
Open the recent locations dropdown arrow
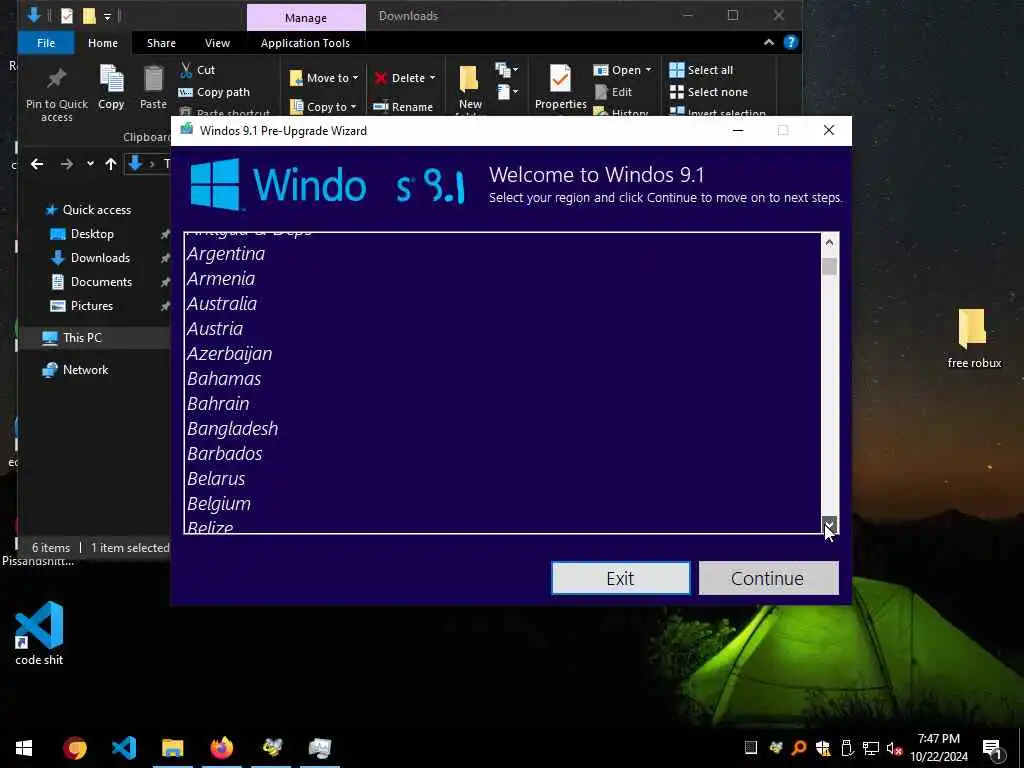click(90, 164)
